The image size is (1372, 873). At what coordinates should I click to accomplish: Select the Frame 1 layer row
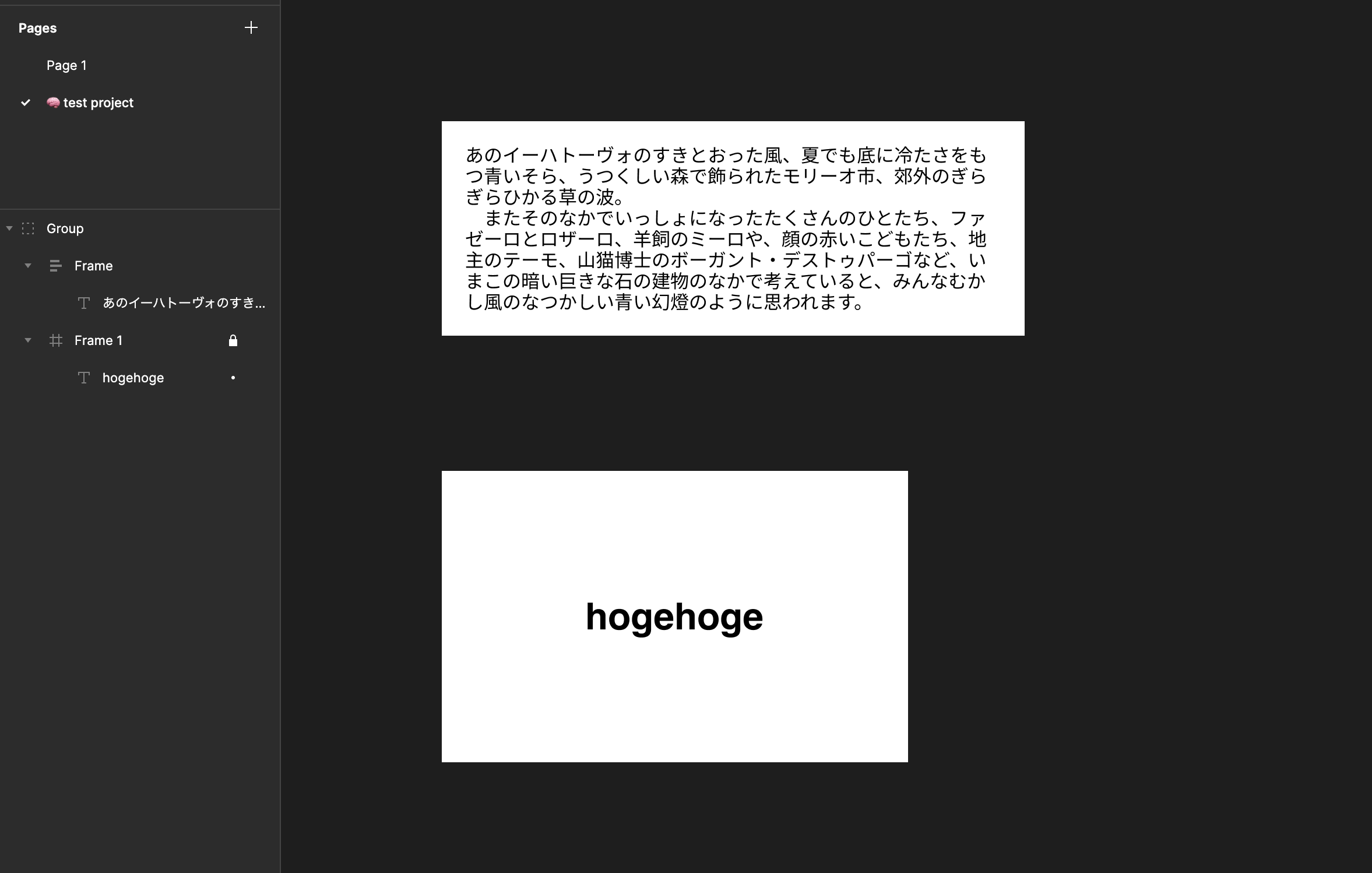pyautogui.click(x=98, y=340)
